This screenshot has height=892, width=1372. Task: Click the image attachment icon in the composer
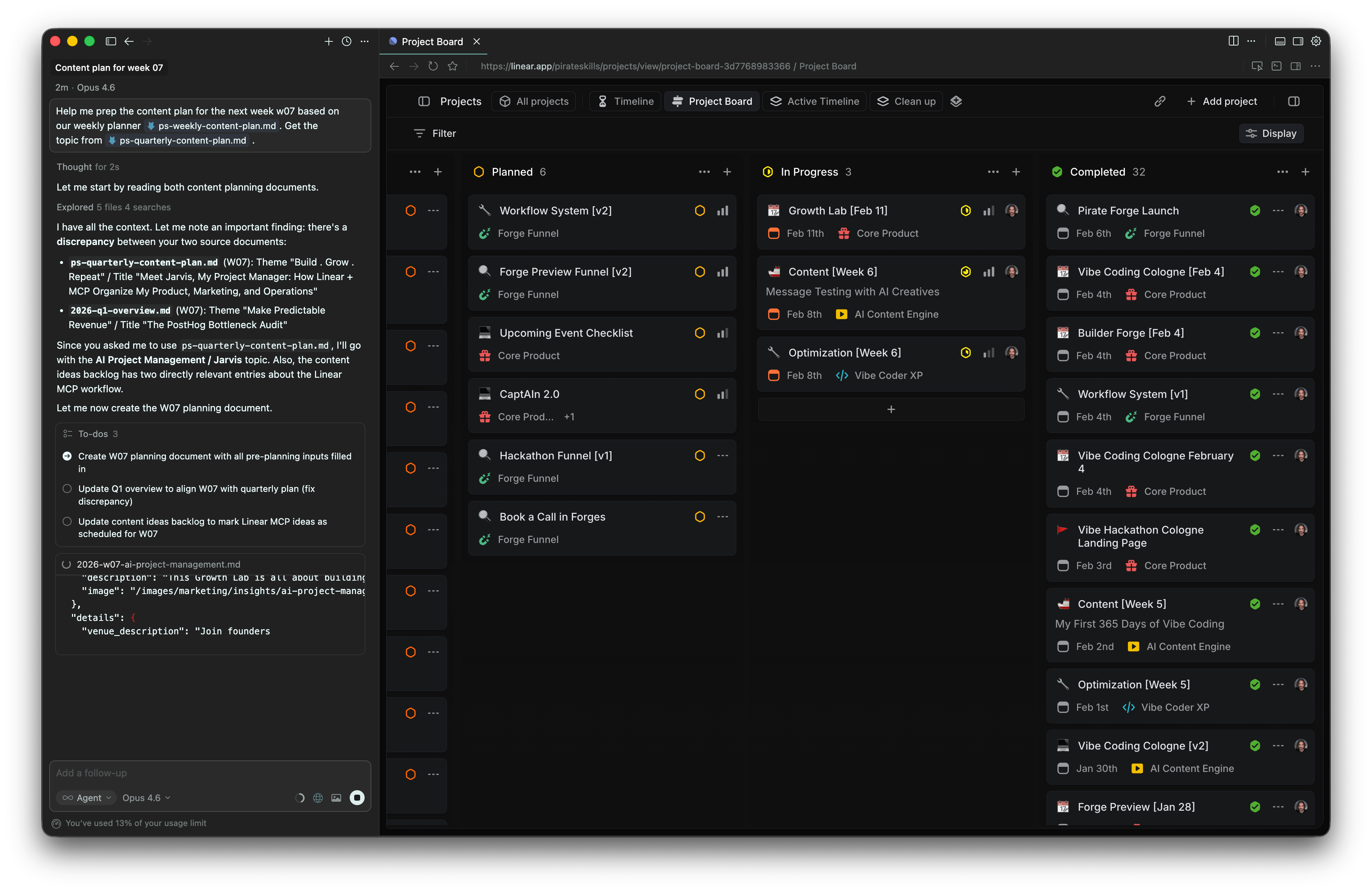click(337, 798)
